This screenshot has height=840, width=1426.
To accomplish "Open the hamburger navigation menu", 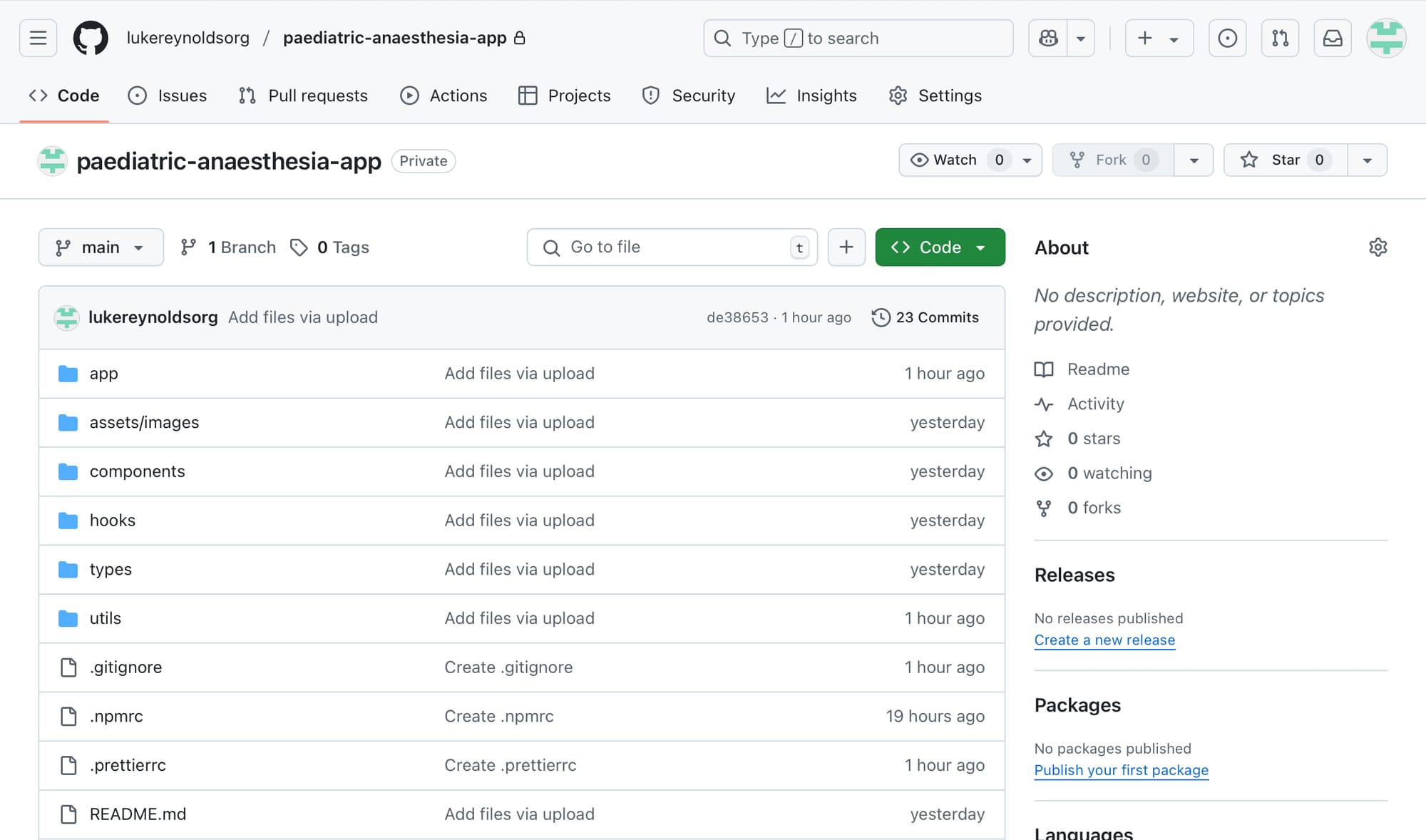I will click(x=38, y=38).
